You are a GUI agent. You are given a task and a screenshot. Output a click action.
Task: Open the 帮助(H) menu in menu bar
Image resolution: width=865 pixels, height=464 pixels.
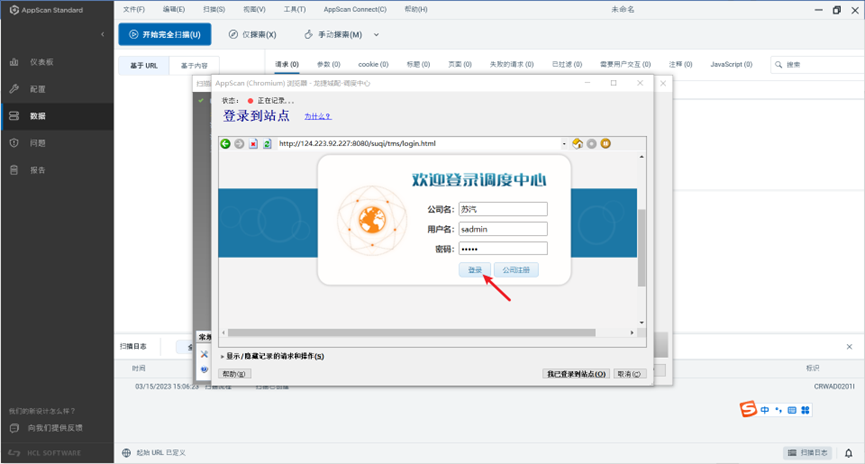pyautogui.click(x=416, y=9)
